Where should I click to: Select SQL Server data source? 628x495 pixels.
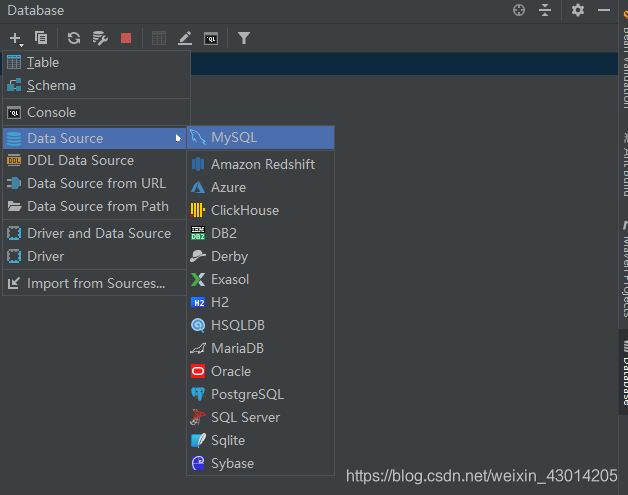[260, 418]
